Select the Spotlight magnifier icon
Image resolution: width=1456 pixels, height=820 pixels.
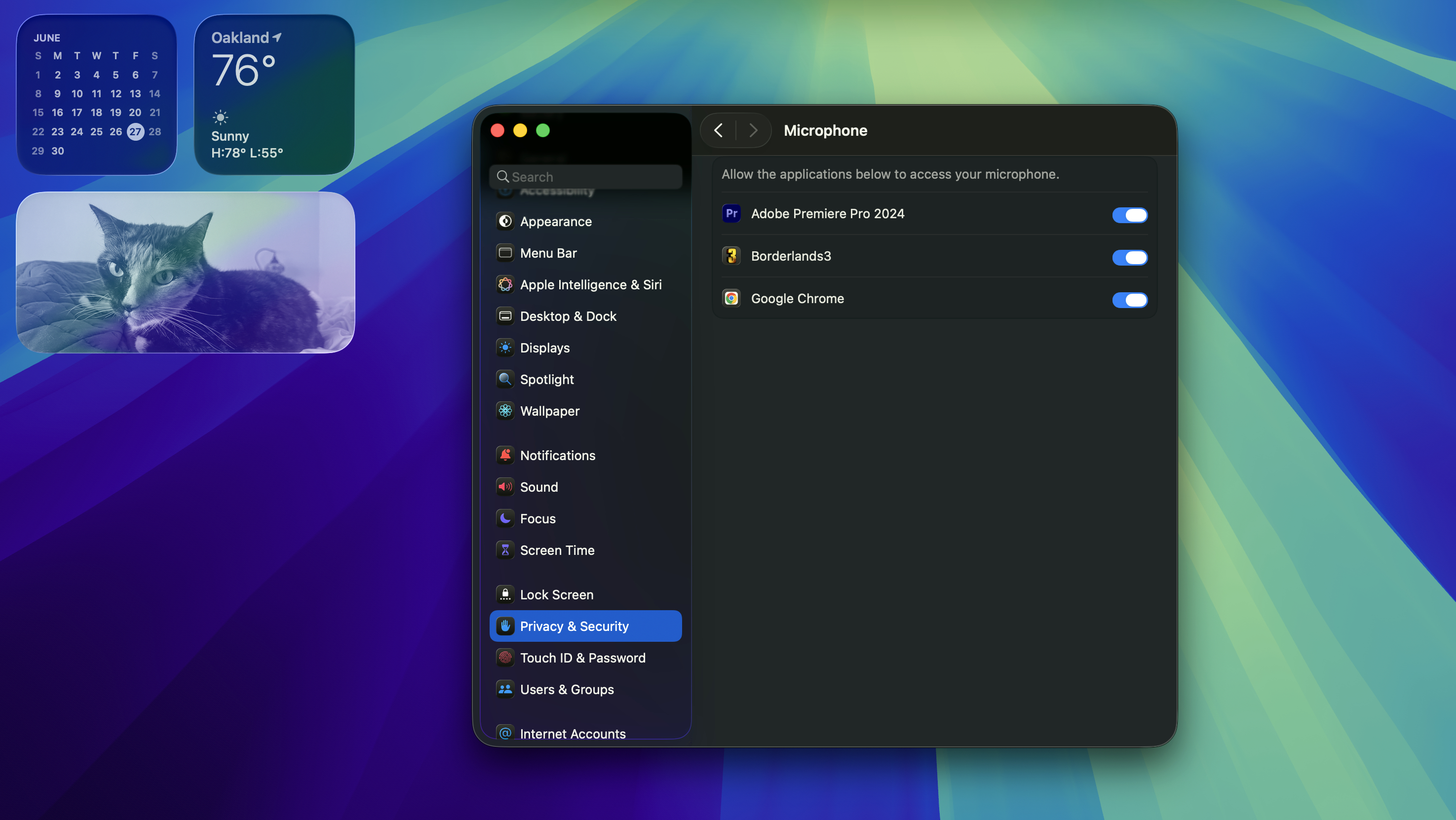pyautogui.click(x=505, y=379)
